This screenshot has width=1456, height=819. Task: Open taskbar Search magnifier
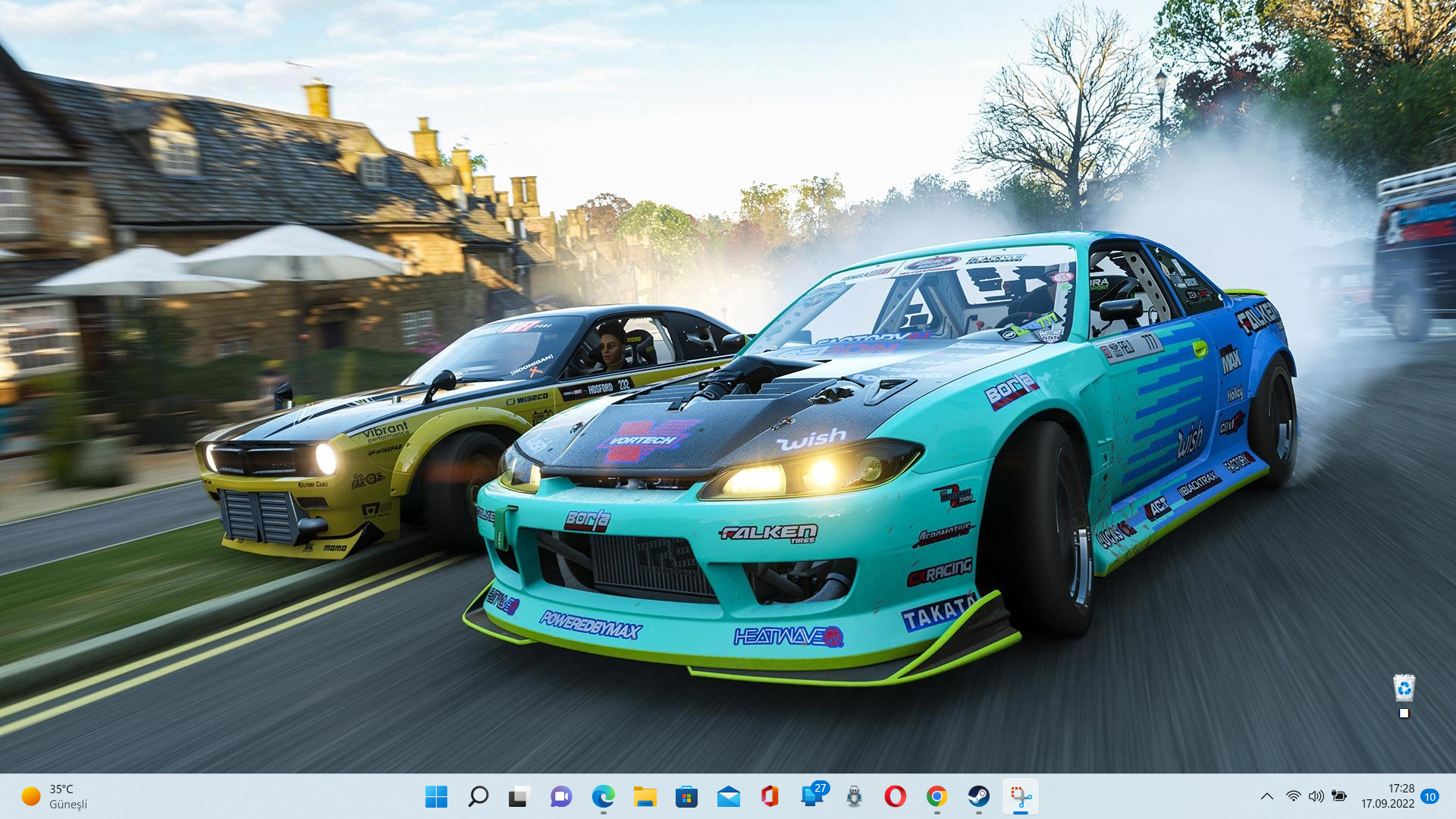[x=478, y=796]
